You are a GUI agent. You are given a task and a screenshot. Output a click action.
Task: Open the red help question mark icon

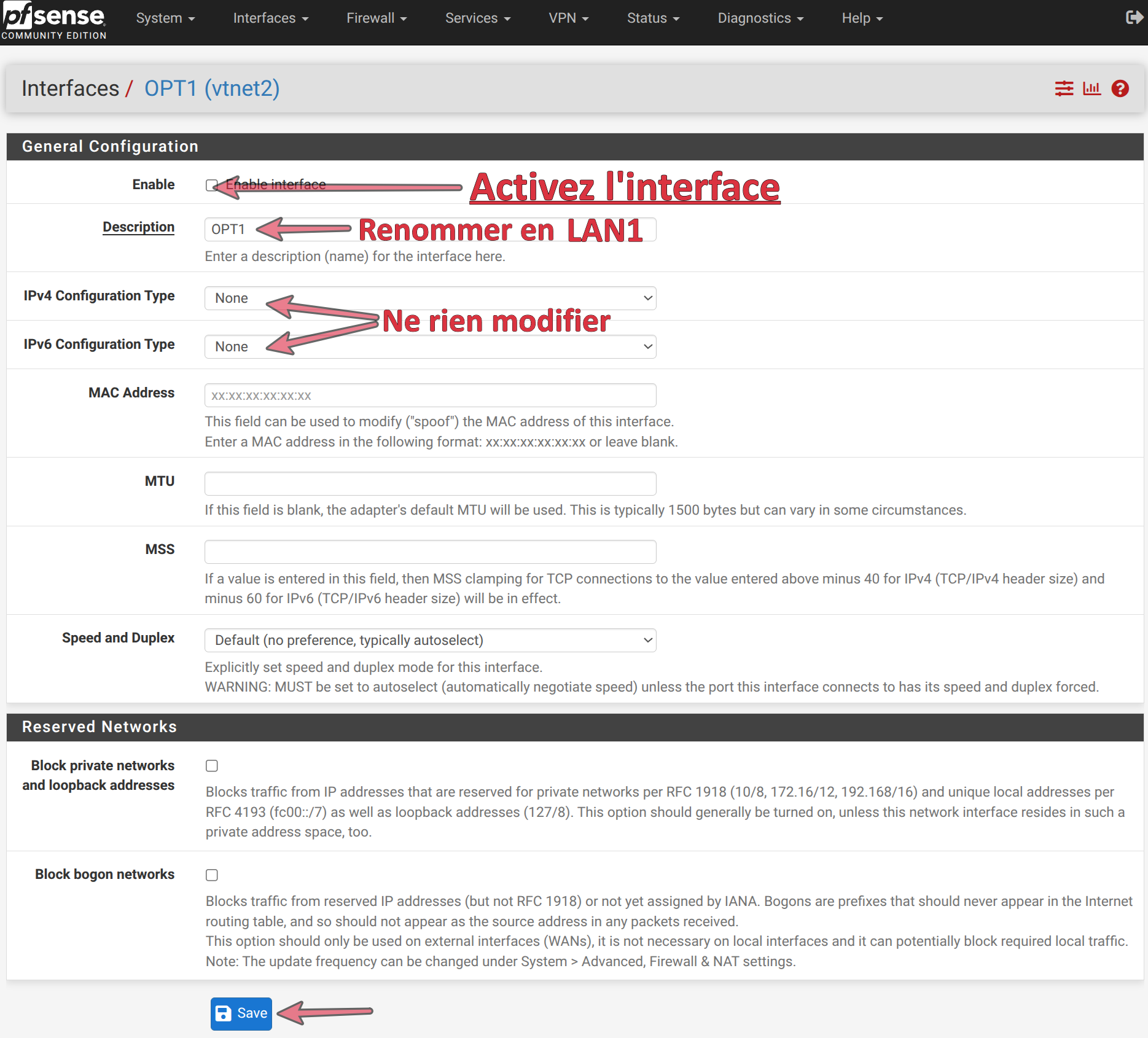(1120, 89)
